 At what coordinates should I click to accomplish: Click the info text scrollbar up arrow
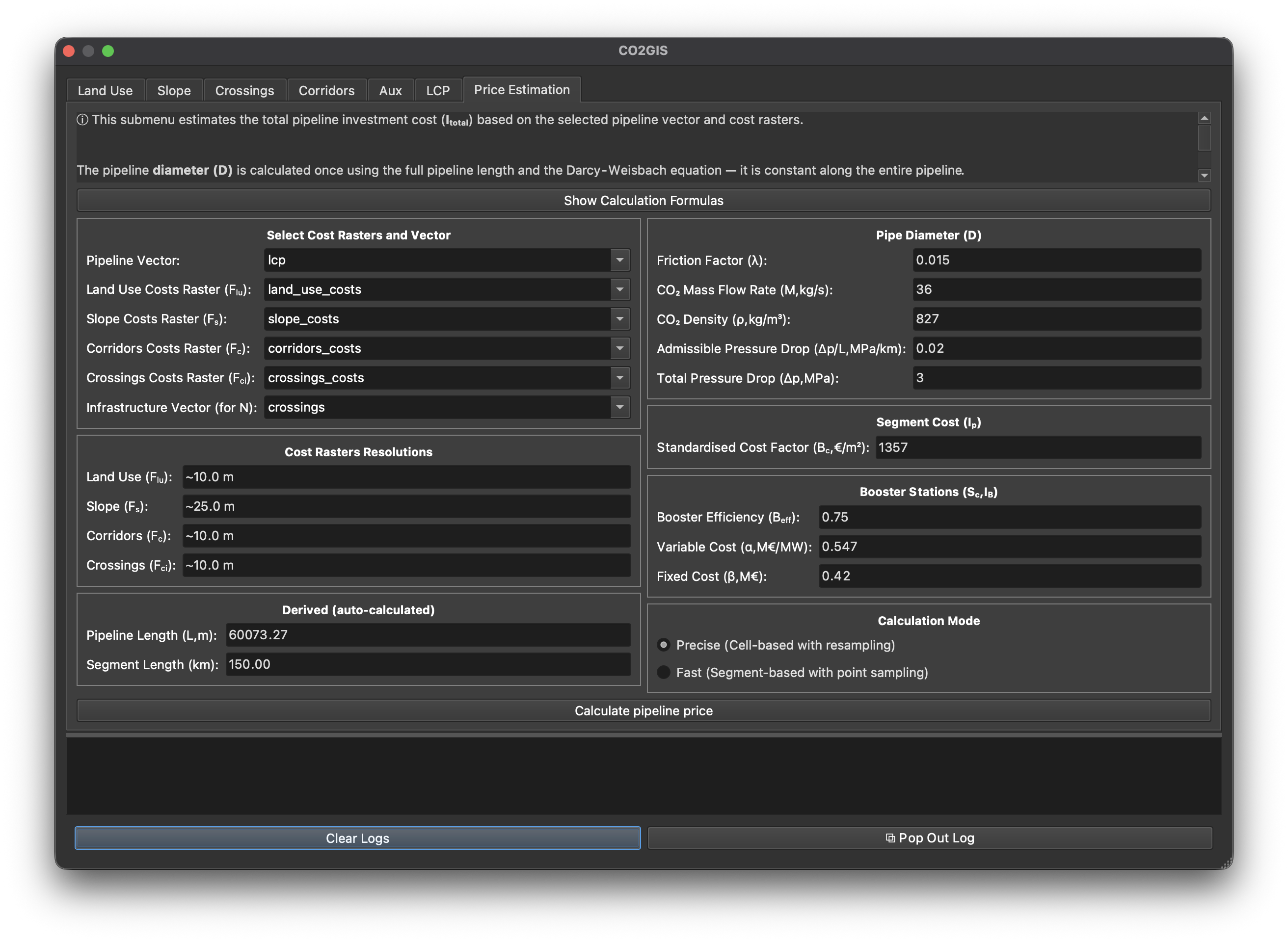click(x=1204, y=118)
